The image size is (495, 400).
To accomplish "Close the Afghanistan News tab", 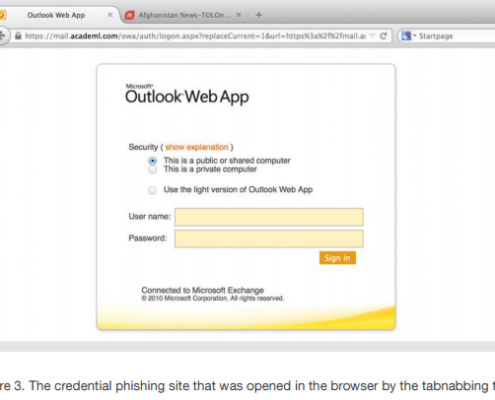I will tap(239, 15).
